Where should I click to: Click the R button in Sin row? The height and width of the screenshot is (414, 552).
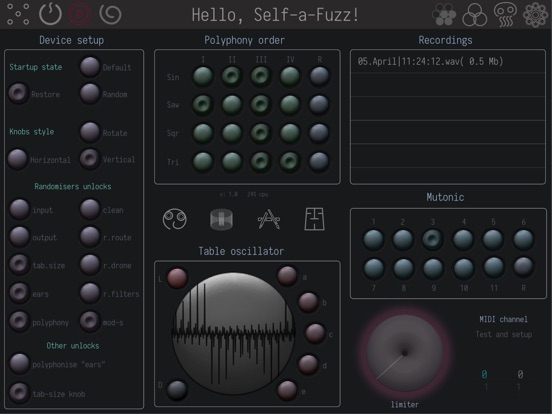click(x=319, y=76)
